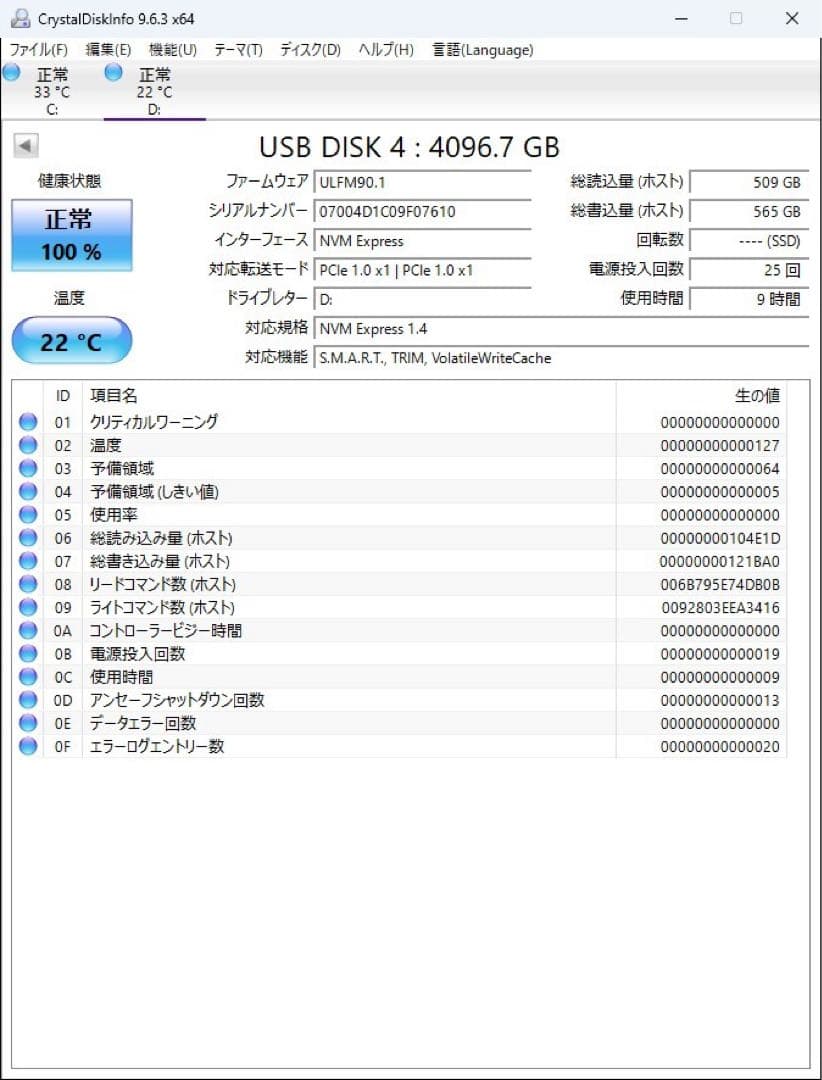Click the ID column header
The image size is (822, 1080).
(63, 395)
